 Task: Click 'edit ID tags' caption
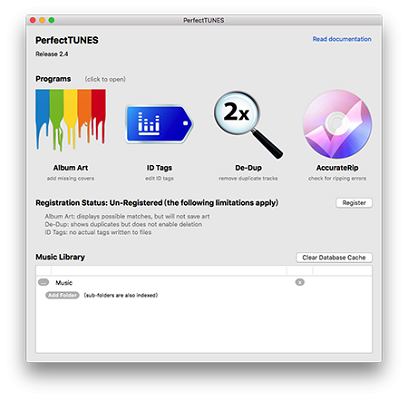pos(159,178)
